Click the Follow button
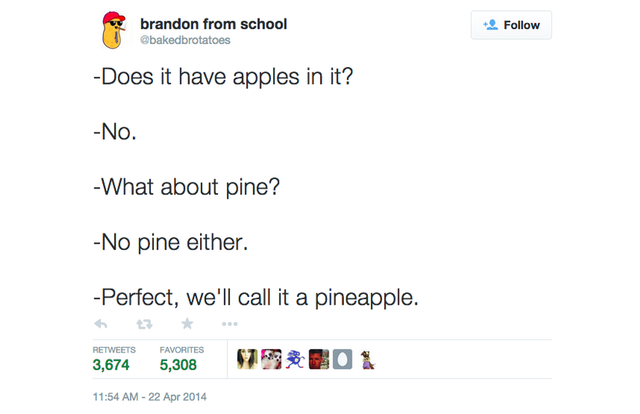This screenshot has width=640, height=414. coord(511,25)
